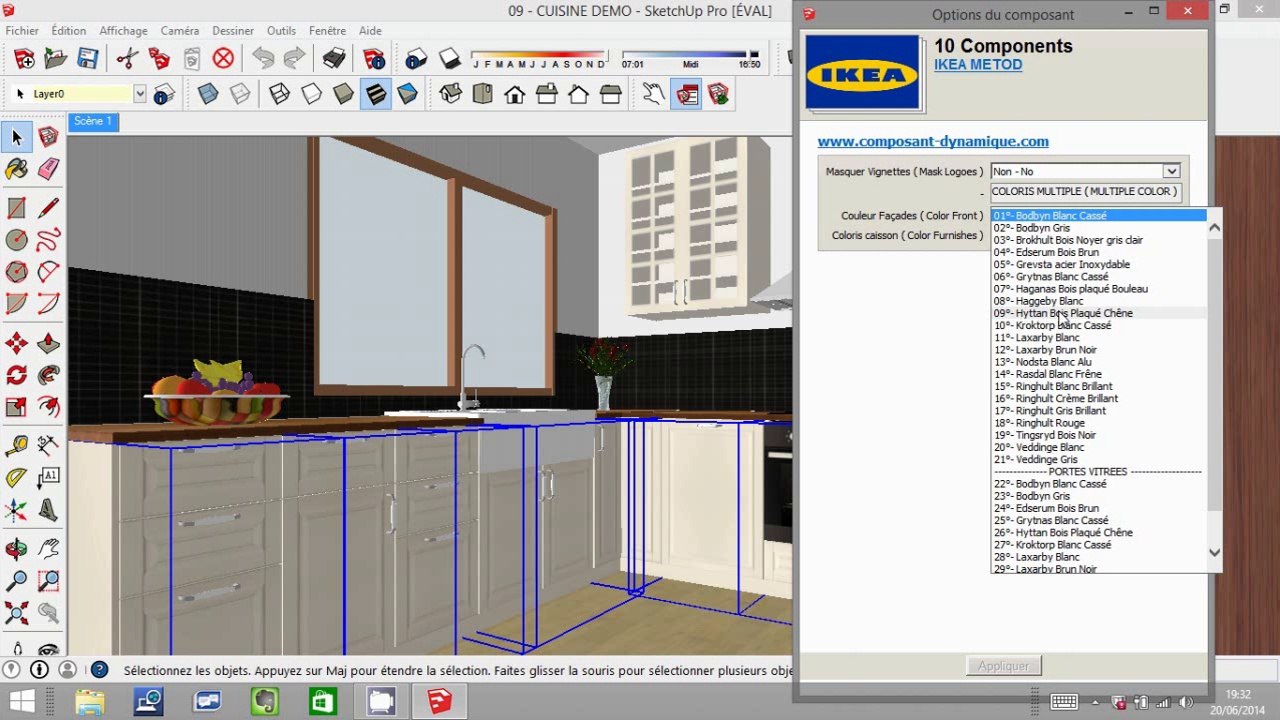The image size is (1280, 720).
Task: Enable Wireframe face style
Action: click(280, 94)
